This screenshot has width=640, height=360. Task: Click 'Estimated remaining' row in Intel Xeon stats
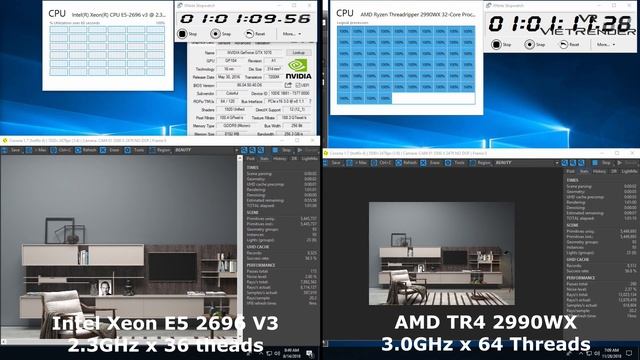pyautogui.click(x=282, y=200)
